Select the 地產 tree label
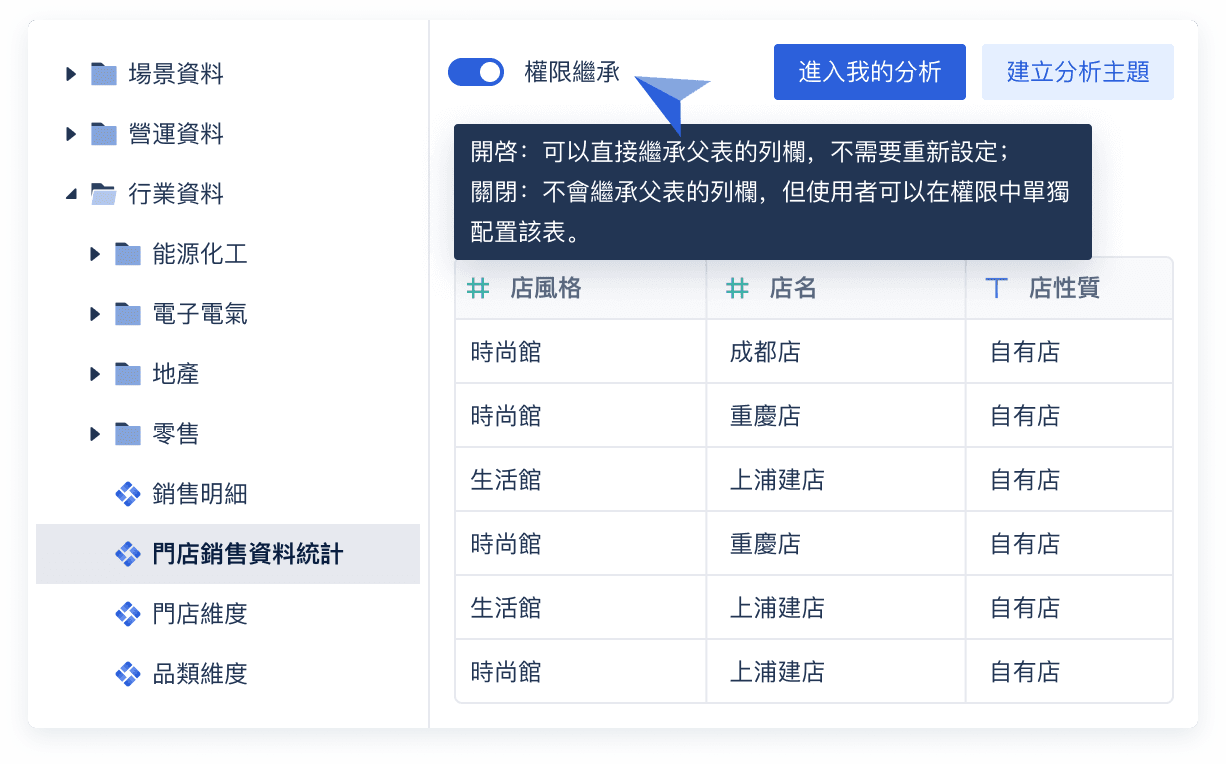Viewport: 1226px width, 764px height. tap(176, 374)
